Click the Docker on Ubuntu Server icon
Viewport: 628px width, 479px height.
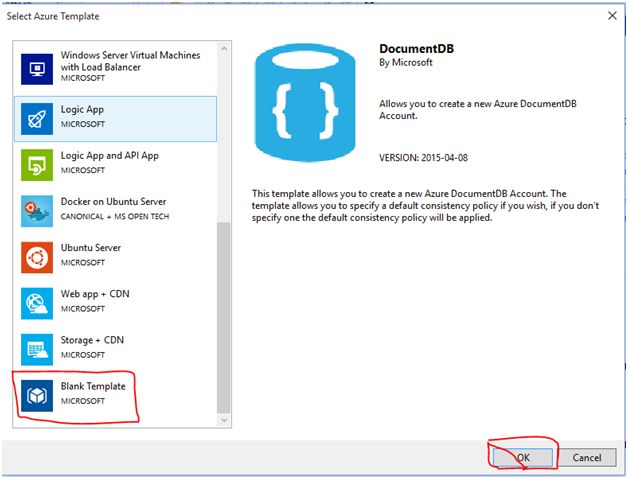pos(37,211)
